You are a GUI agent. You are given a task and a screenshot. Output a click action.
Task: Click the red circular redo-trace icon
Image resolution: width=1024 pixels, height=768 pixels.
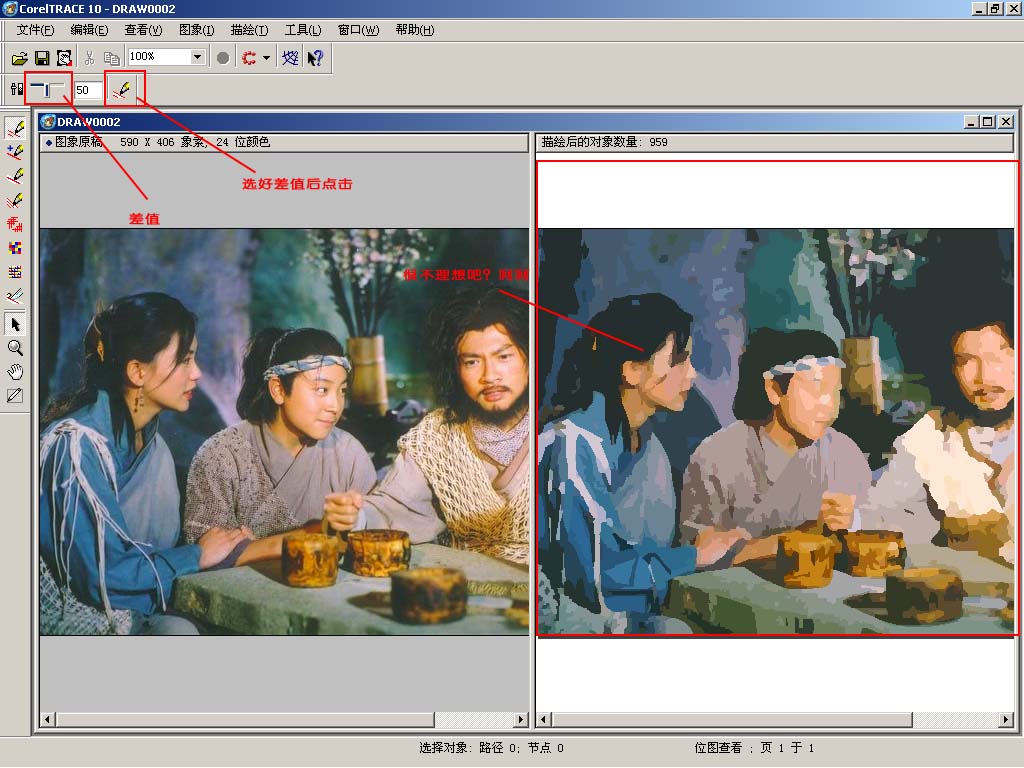click(249, 58)
